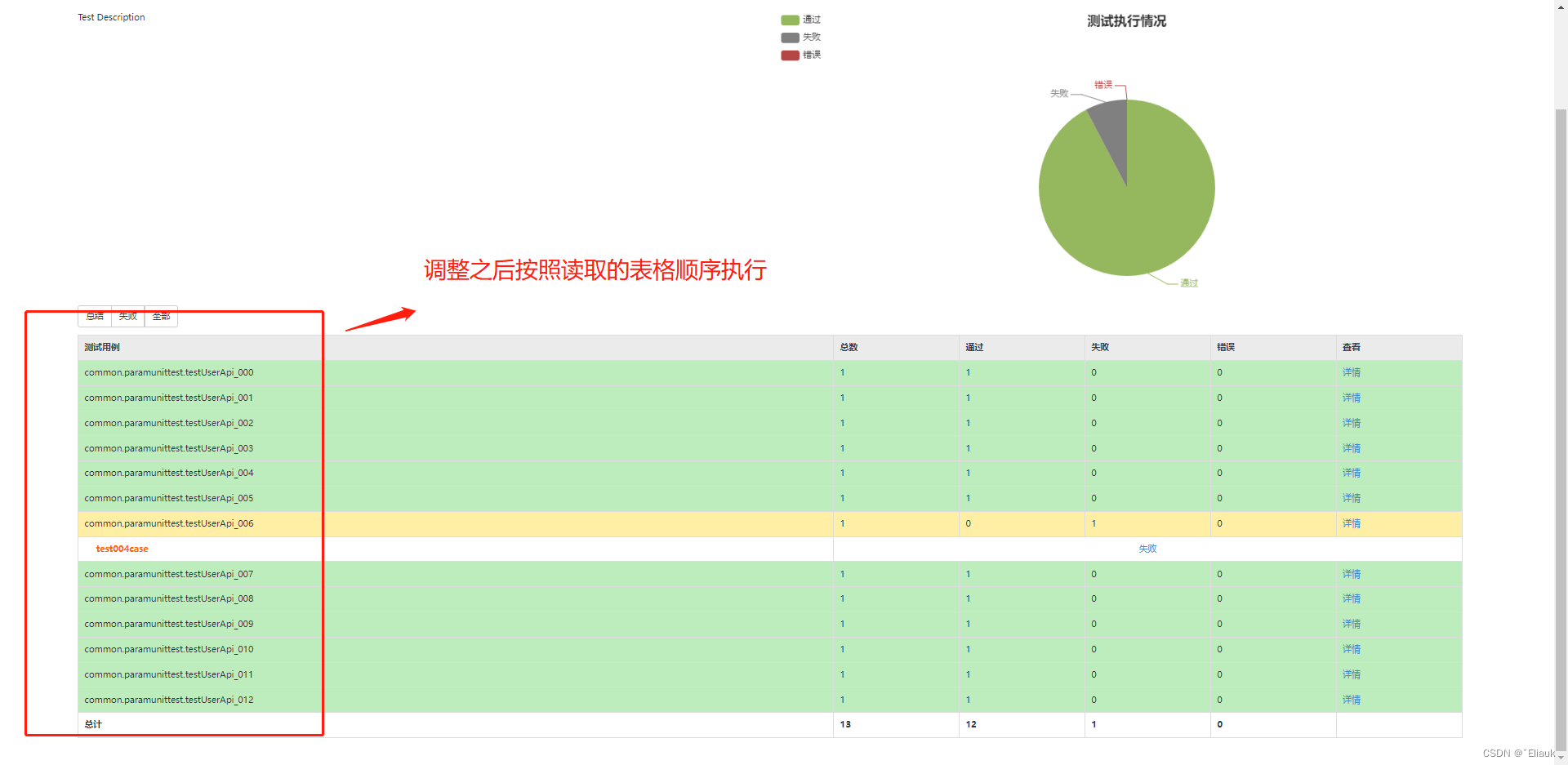Open 详情 for testUserApi_004 row

pyautogui.click(x=1352, y=473)
